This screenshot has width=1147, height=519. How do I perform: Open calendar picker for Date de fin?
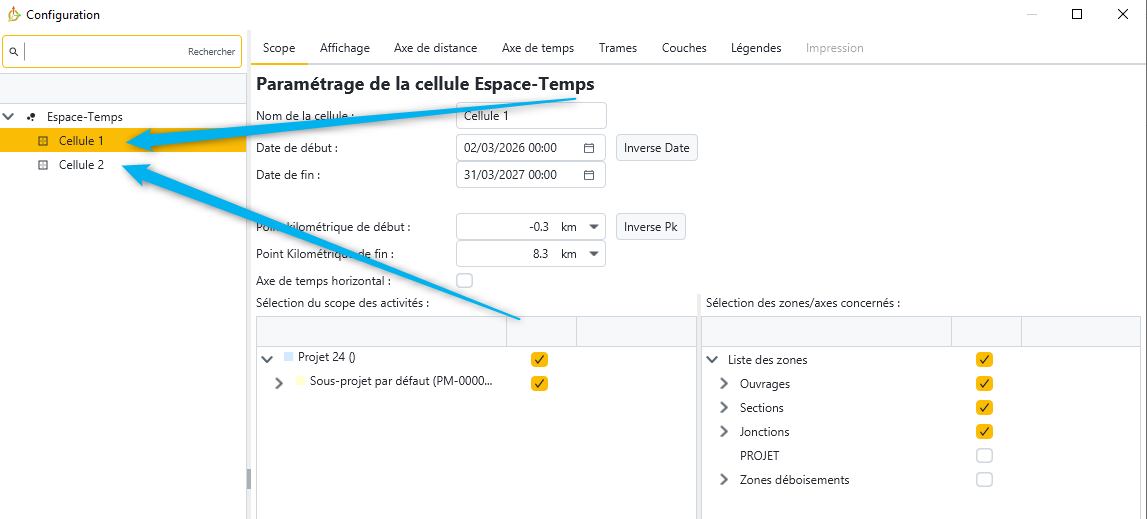click(589, 175)
